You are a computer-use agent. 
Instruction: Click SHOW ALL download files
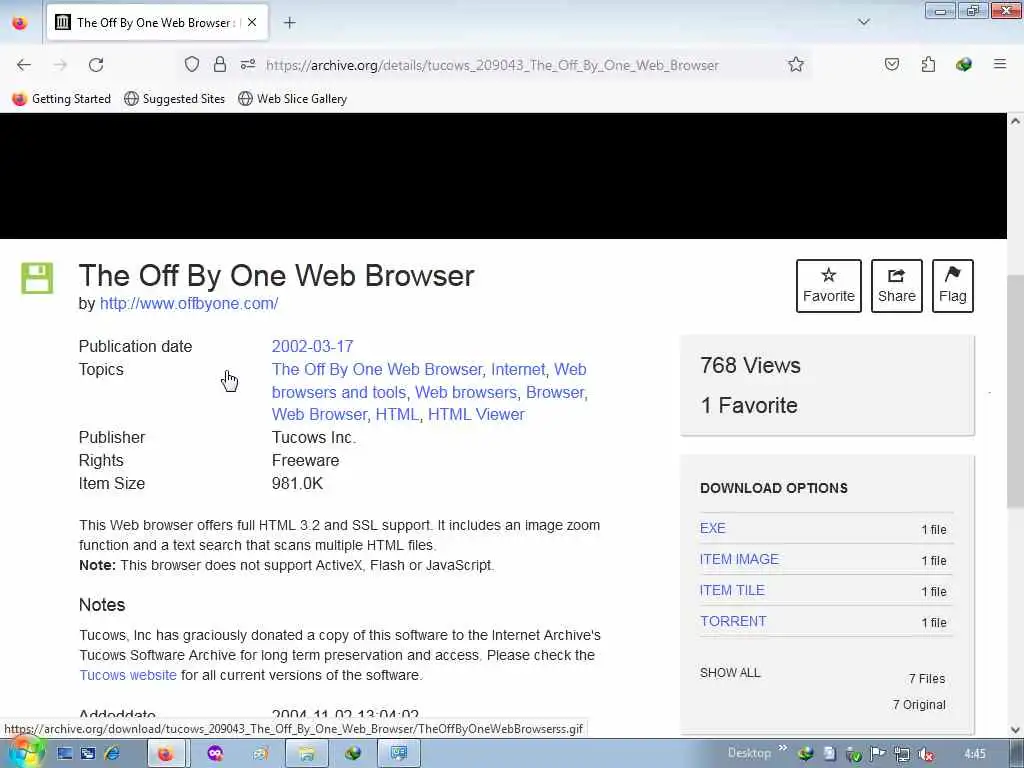click(x=730, y=673)
